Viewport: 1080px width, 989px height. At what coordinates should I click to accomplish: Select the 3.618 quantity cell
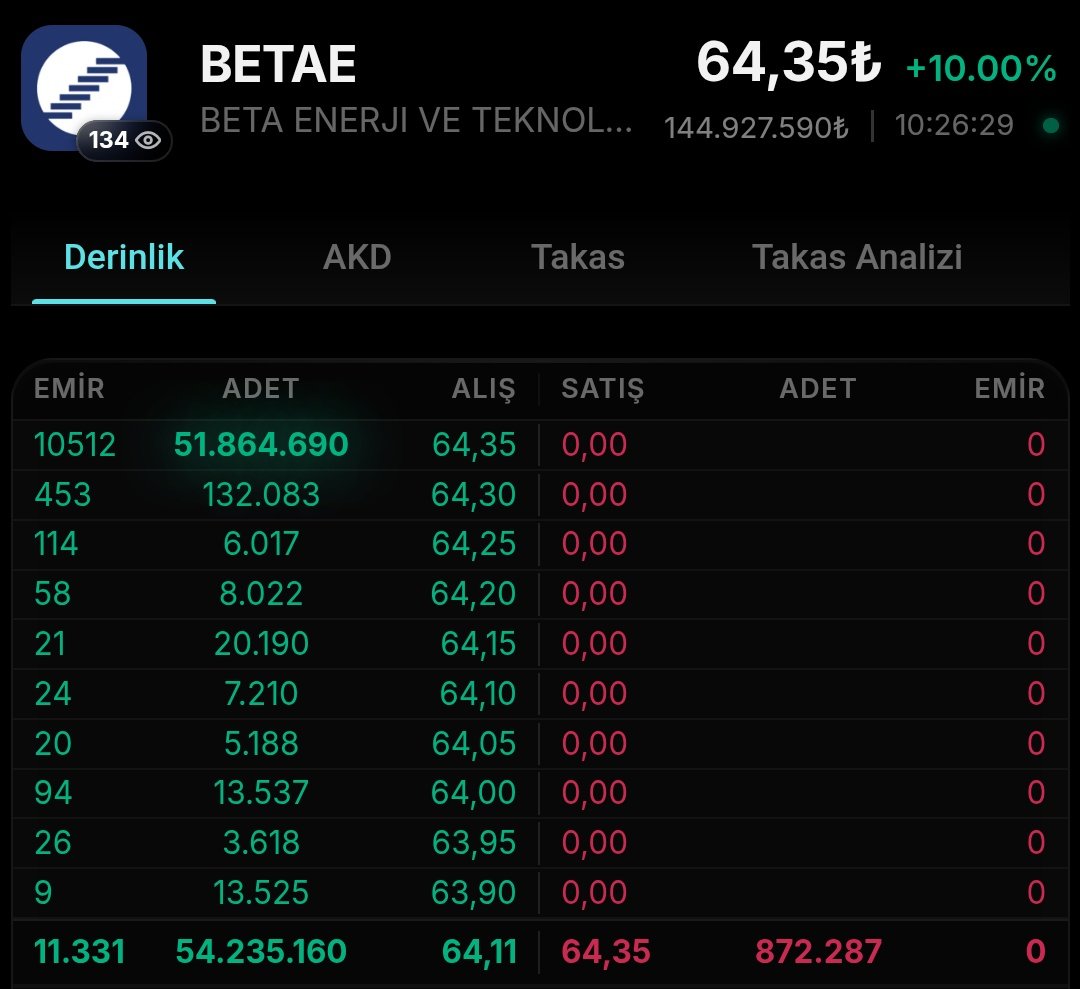(261, 843)
